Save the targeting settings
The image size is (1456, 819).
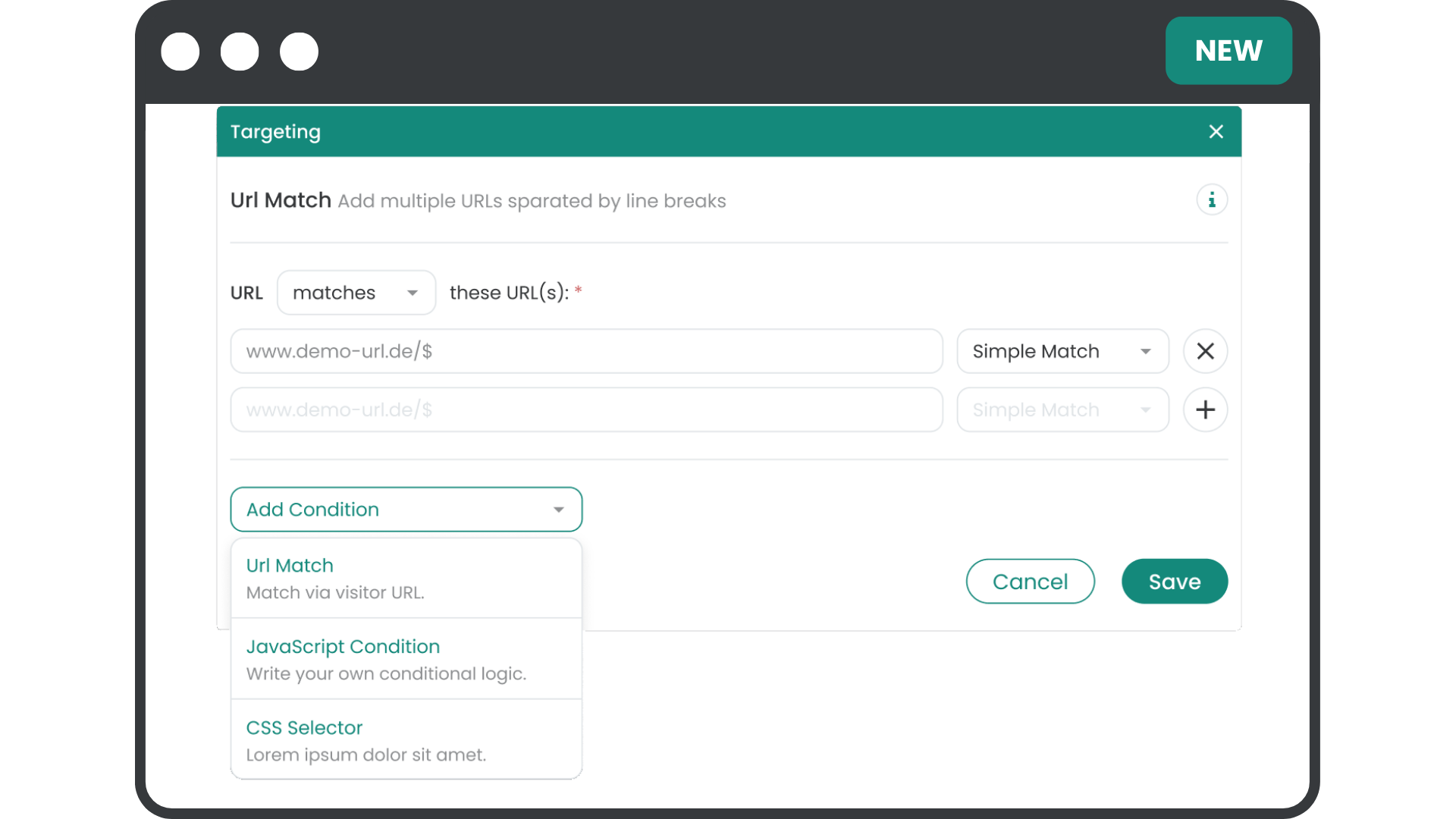[x=1174, y=582]
